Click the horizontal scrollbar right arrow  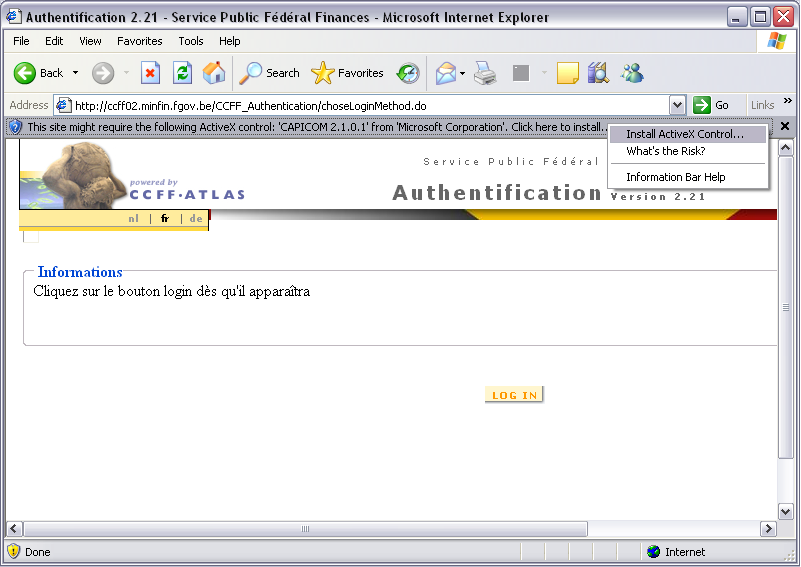[x=768, y=529]
